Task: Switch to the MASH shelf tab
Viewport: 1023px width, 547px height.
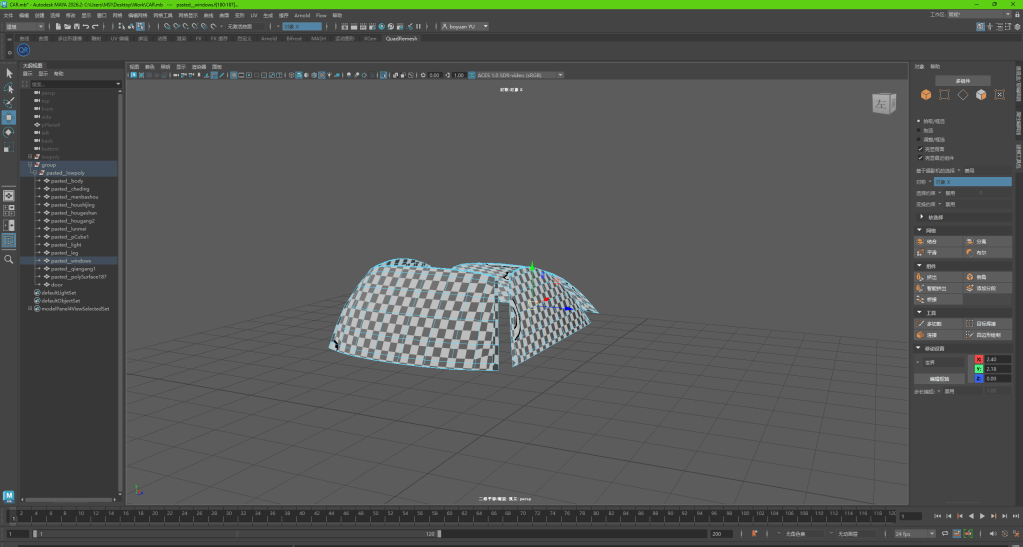Action: tap(318, 38)
